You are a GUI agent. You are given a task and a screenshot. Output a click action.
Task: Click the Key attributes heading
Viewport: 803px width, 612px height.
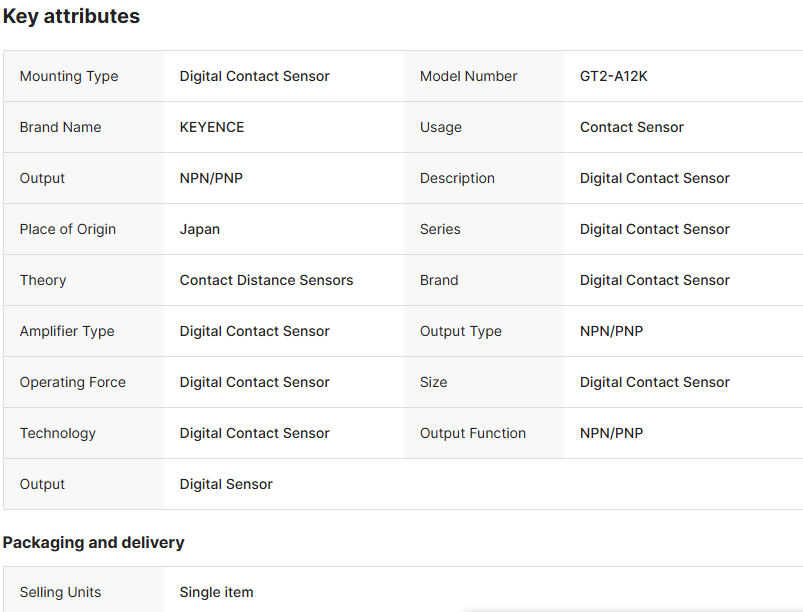[x=71, y=17]
